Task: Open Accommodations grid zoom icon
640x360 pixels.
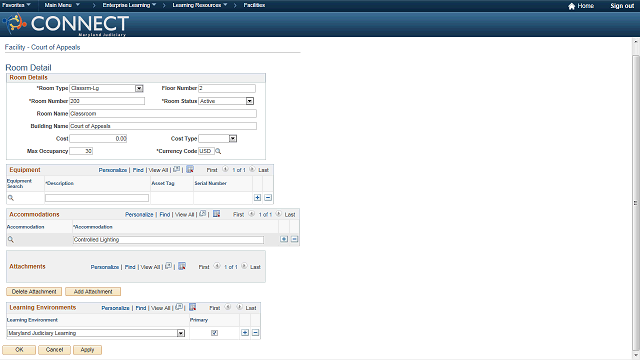Action: tap(203, 213)
